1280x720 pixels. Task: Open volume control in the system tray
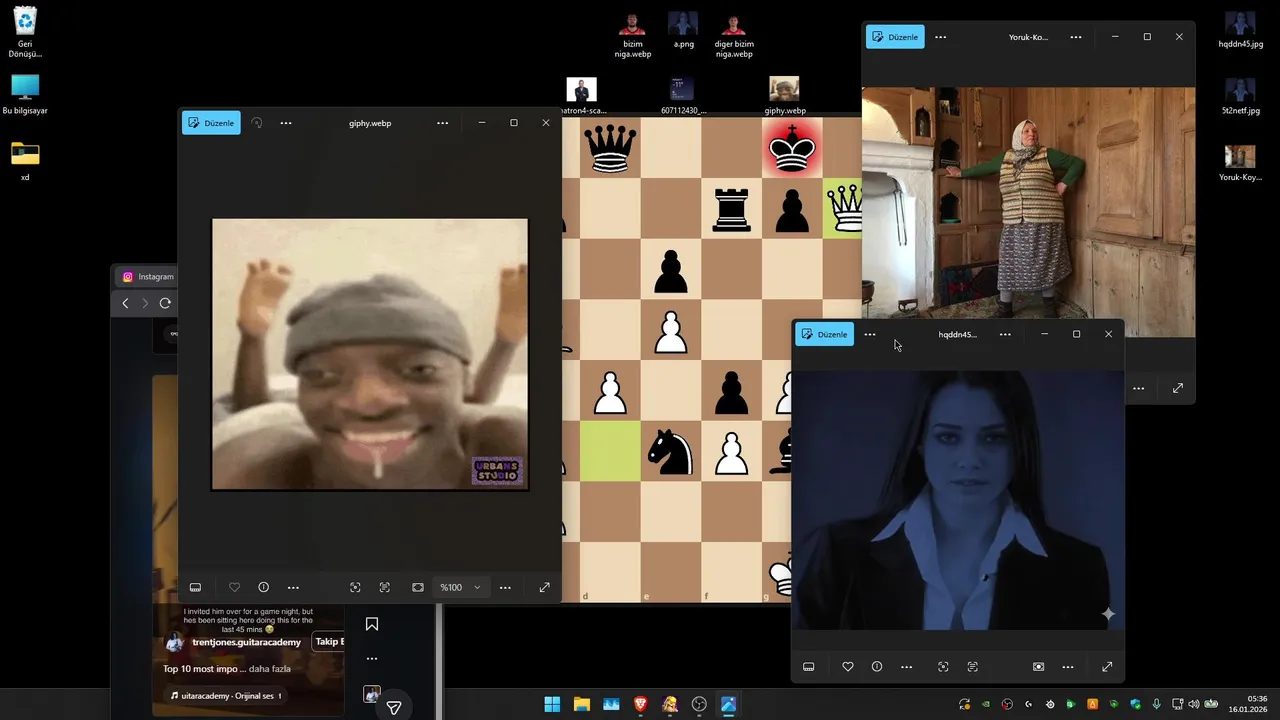[x=1194, y=704]
